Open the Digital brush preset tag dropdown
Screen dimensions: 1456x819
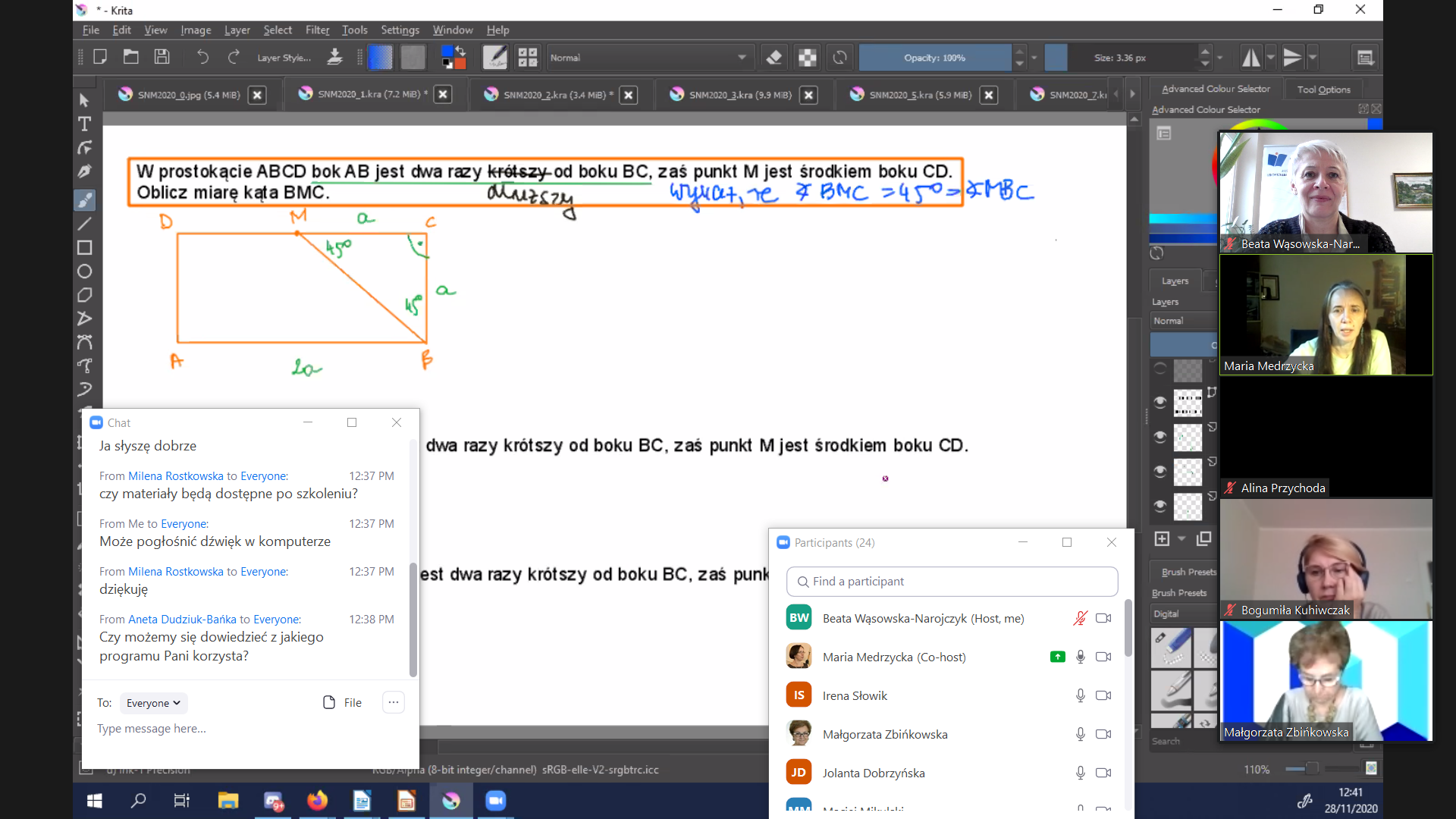coord(1184,613)
